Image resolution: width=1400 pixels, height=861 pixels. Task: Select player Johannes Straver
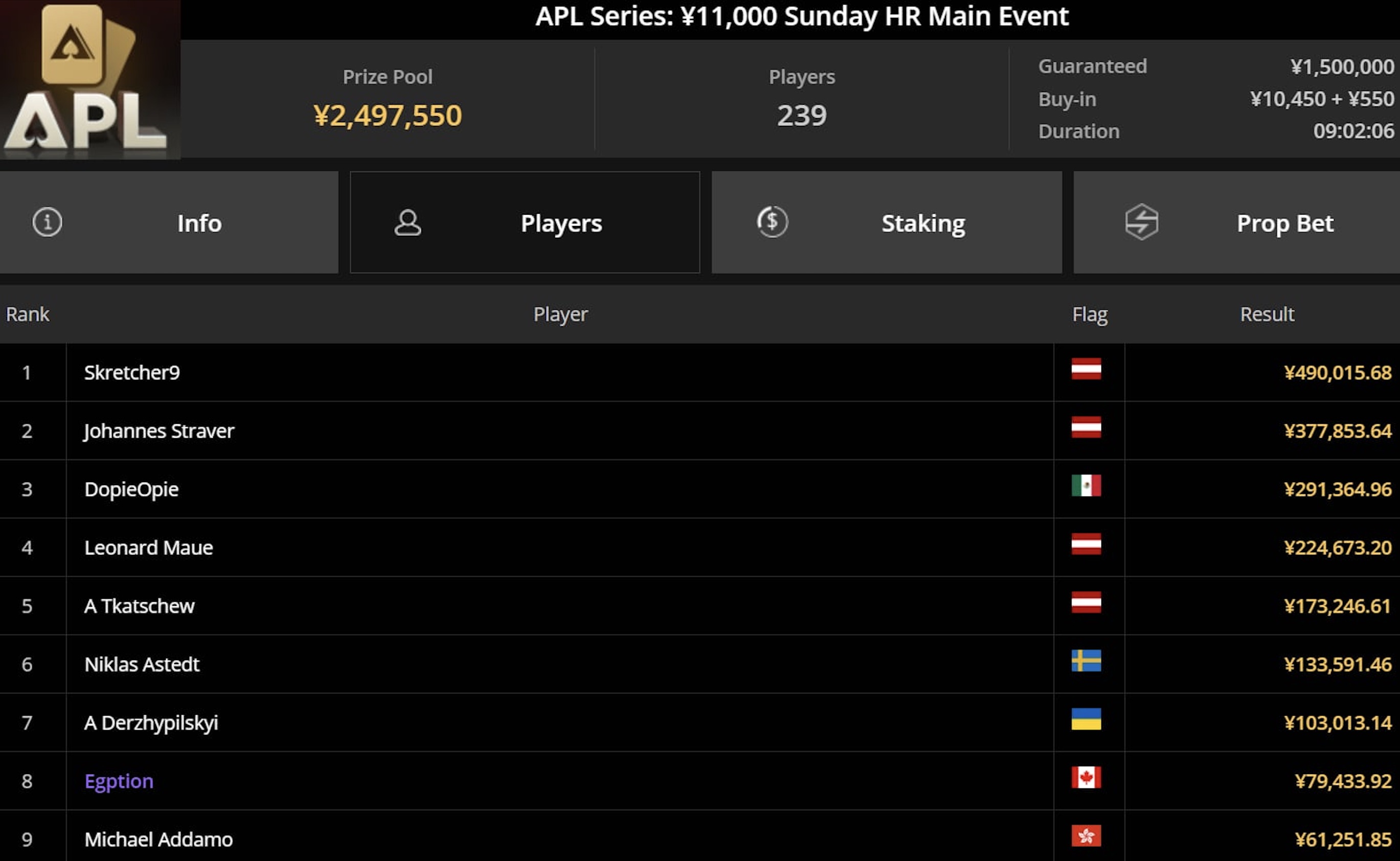(x=159, y=430)
